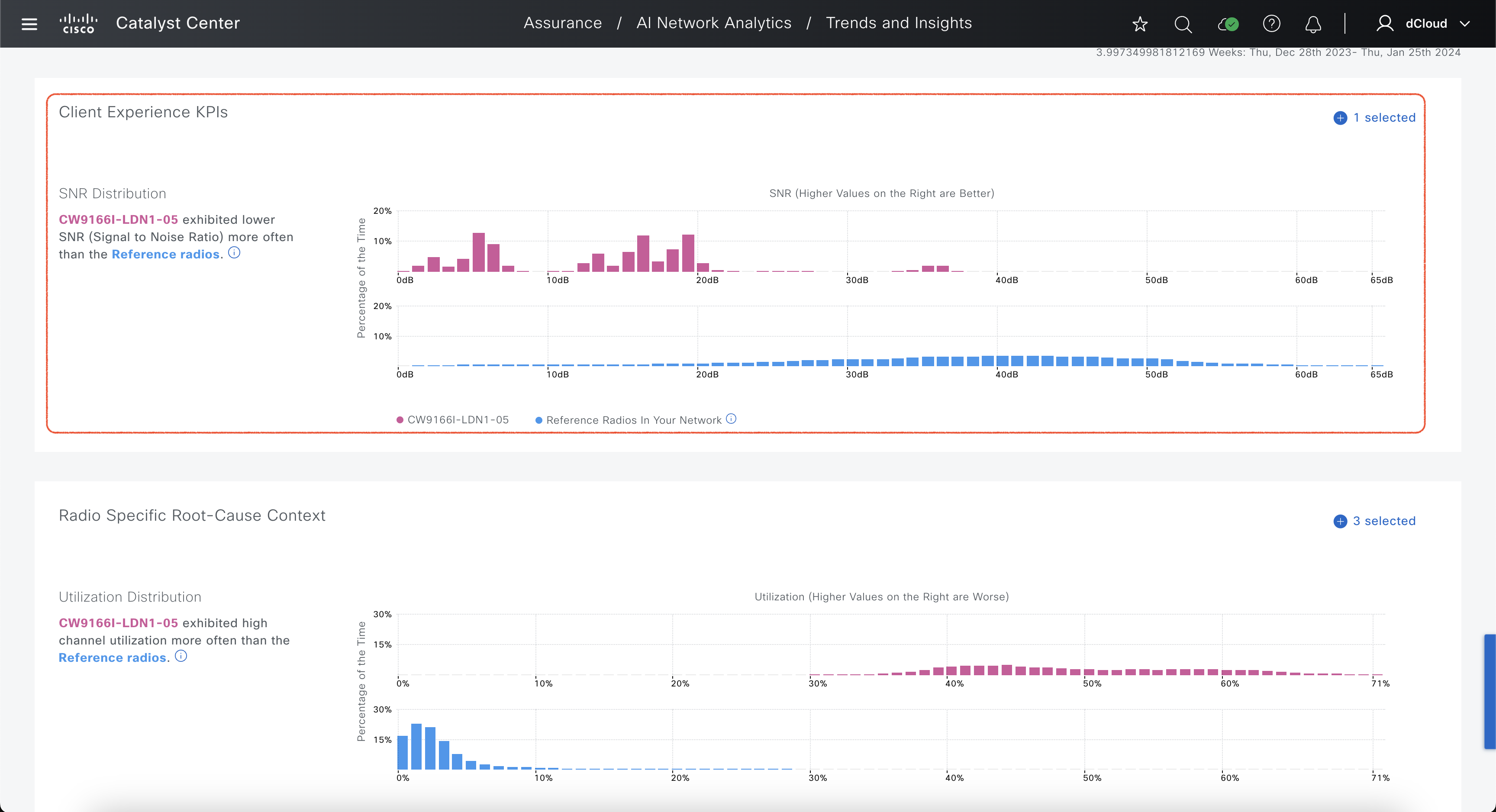Click Utilization chart title text

click(x=882, y=596)
